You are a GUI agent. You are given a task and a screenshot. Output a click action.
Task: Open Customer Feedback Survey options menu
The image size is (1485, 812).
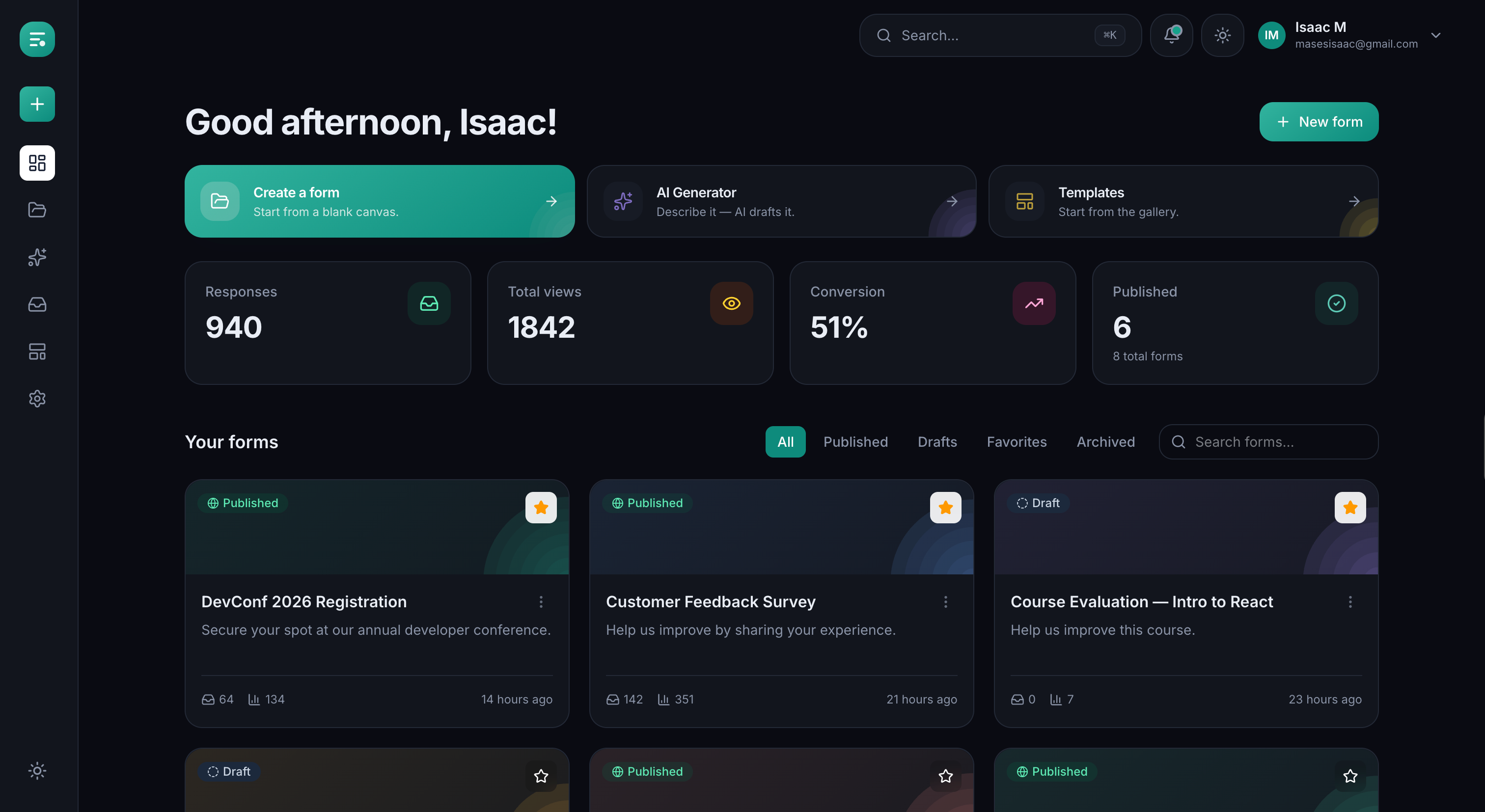click(x=945, y=602)
